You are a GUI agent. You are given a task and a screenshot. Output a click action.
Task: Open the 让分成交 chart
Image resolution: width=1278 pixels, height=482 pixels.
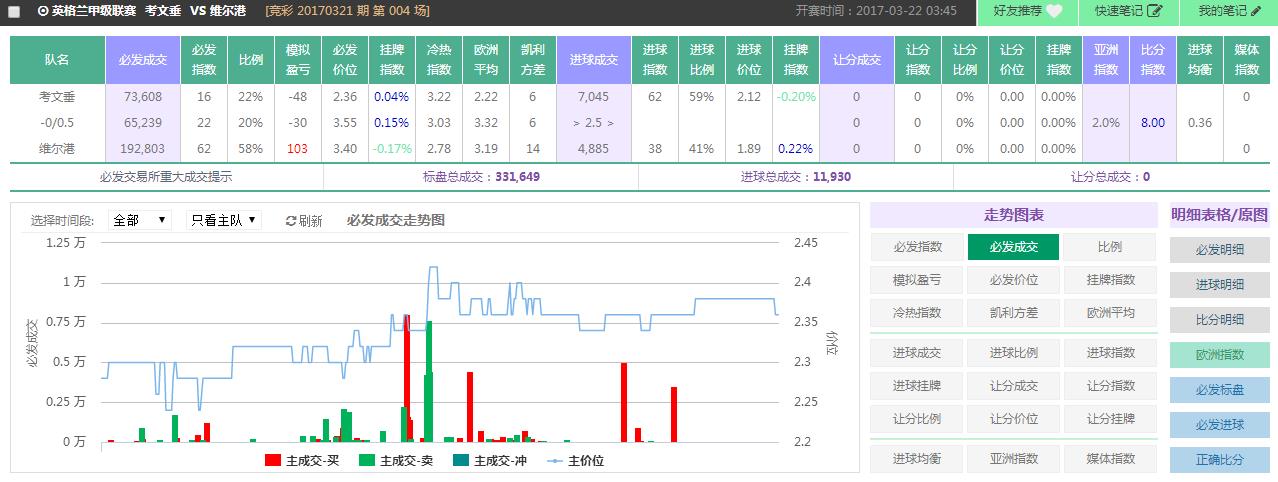click(1014, 386)
